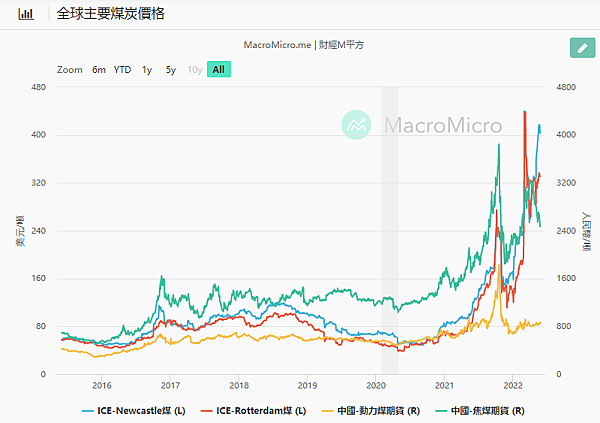Click the MacroMicro watermark logo circle
The width and height of the screenshot is (600, 423).
(x=357, y=126)
